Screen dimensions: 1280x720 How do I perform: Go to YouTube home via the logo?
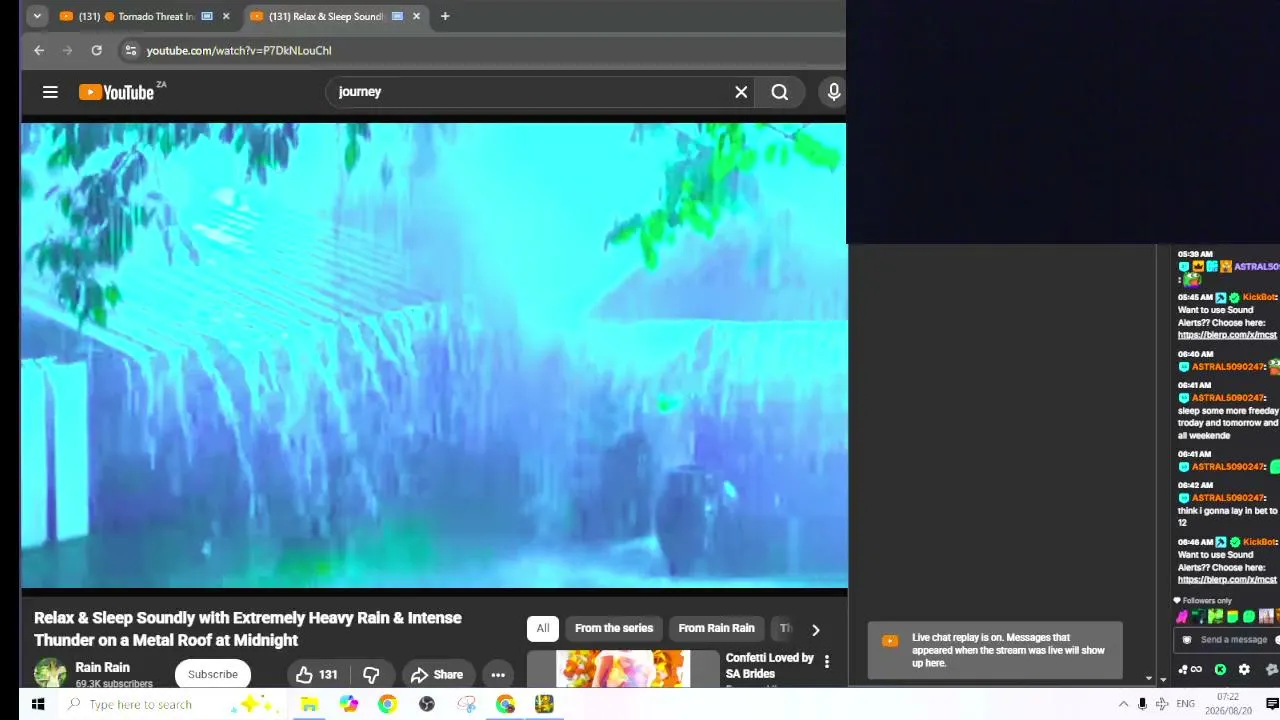[x=117, y=92]
